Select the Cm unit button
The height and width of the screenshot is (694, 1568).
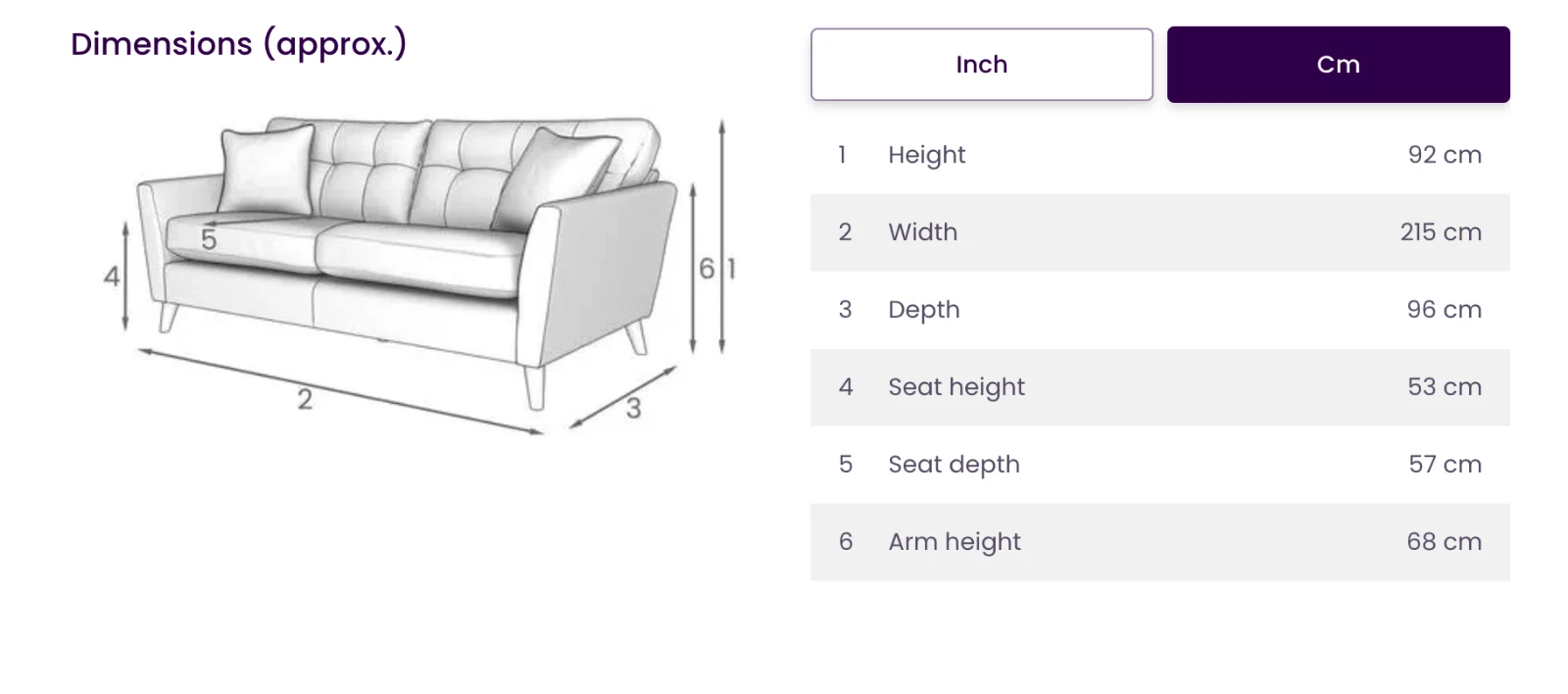point(1338,65)
